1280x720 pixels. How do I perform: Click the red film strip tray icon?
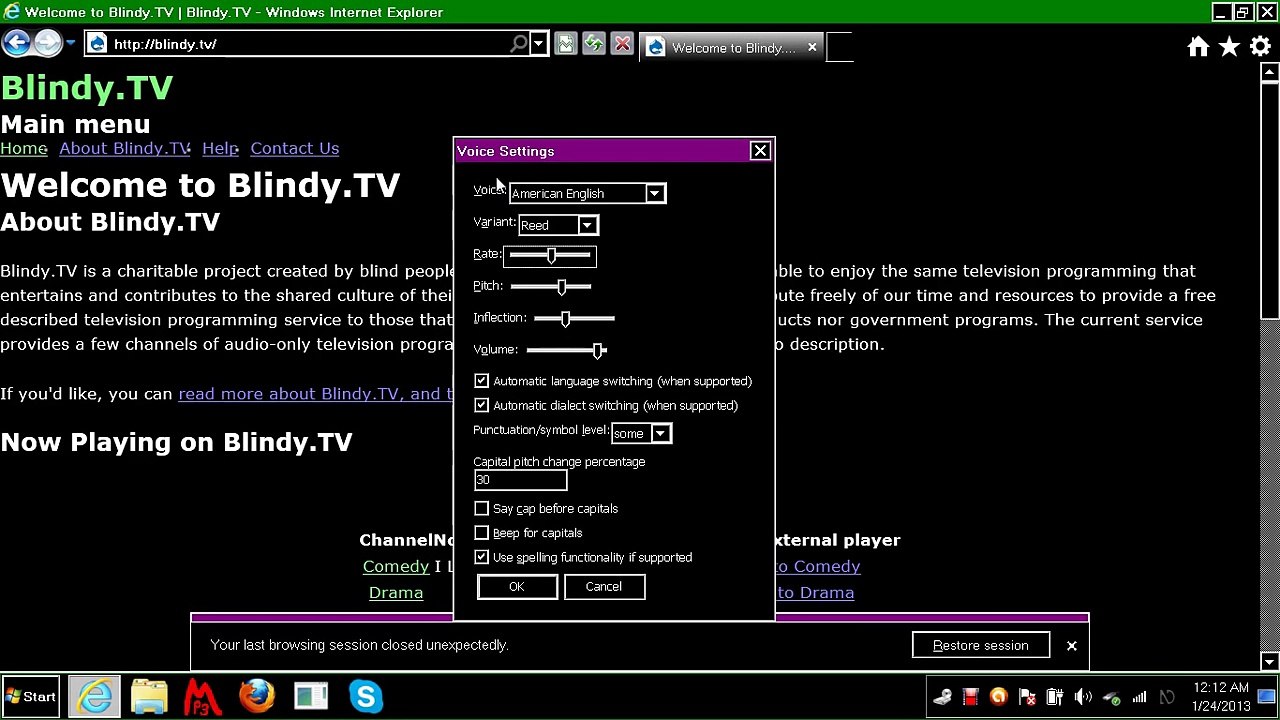pyautogui.click(x=970, y=697)
